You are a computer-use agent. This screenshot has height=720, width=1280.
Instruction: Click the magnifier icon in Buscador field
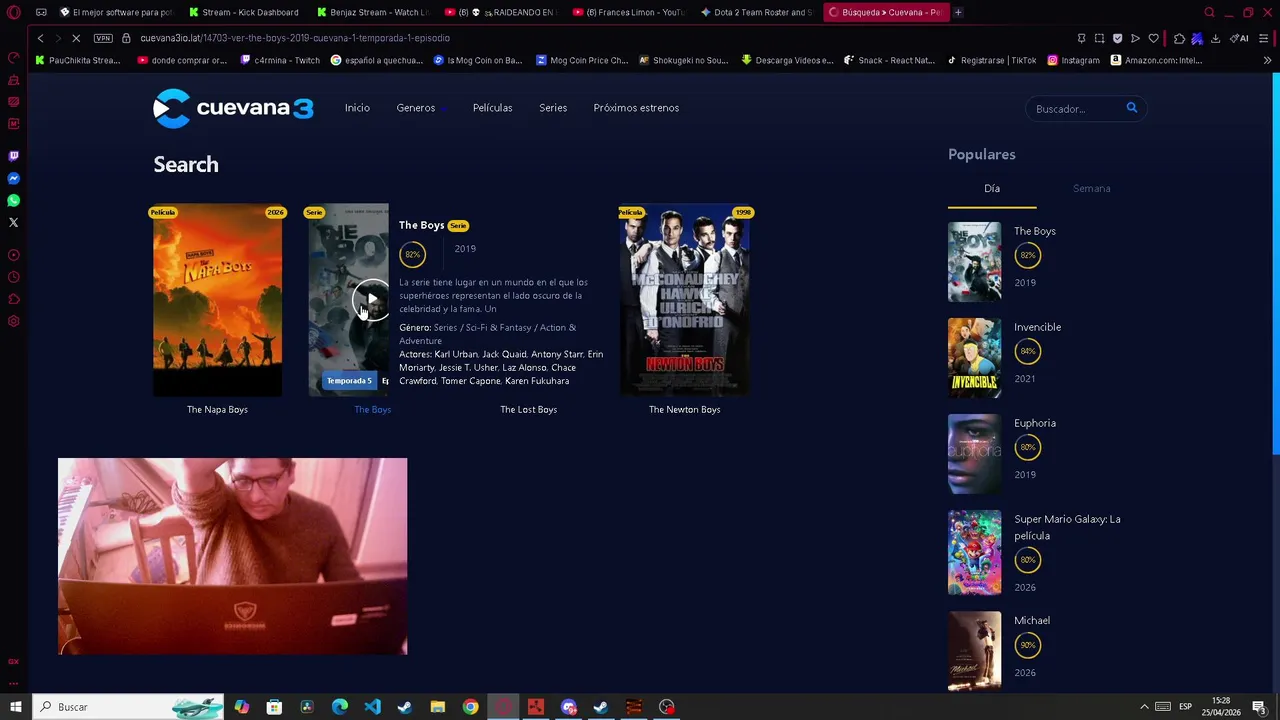tap(1132, 108)
